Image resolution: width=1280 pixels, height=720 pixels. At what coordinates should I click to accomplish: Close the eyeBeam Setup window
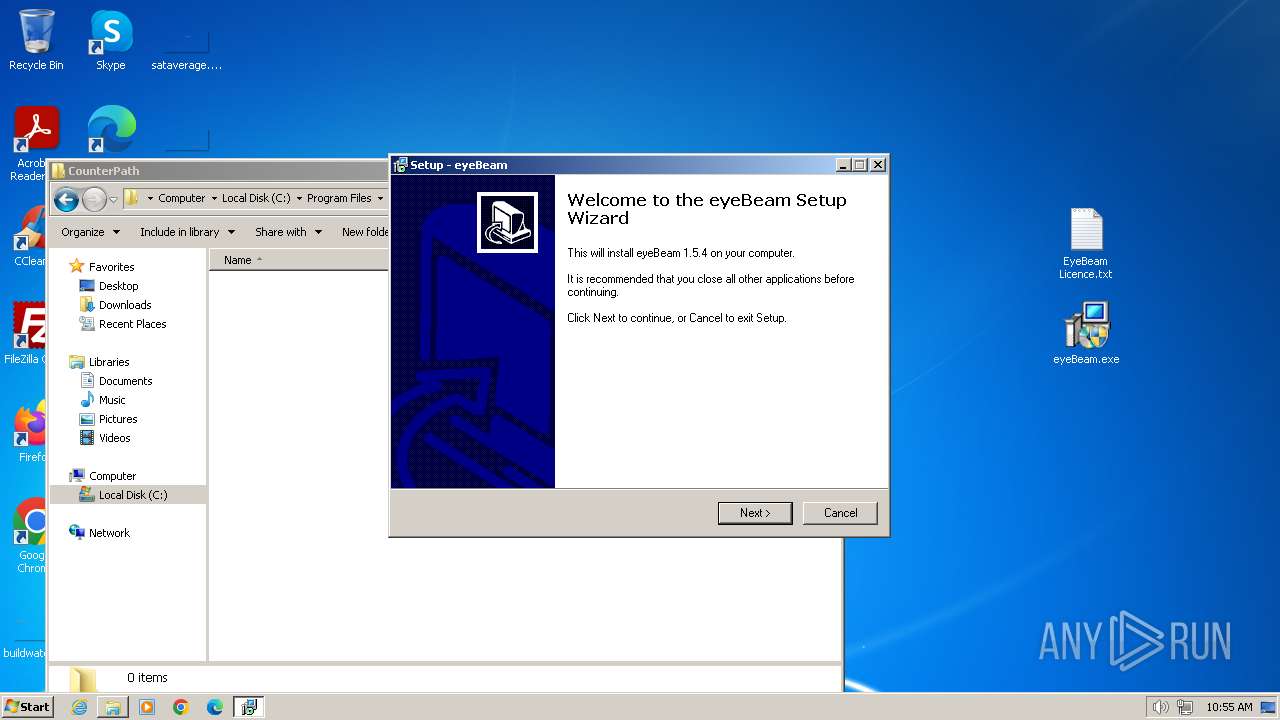(x=877, y=165)
